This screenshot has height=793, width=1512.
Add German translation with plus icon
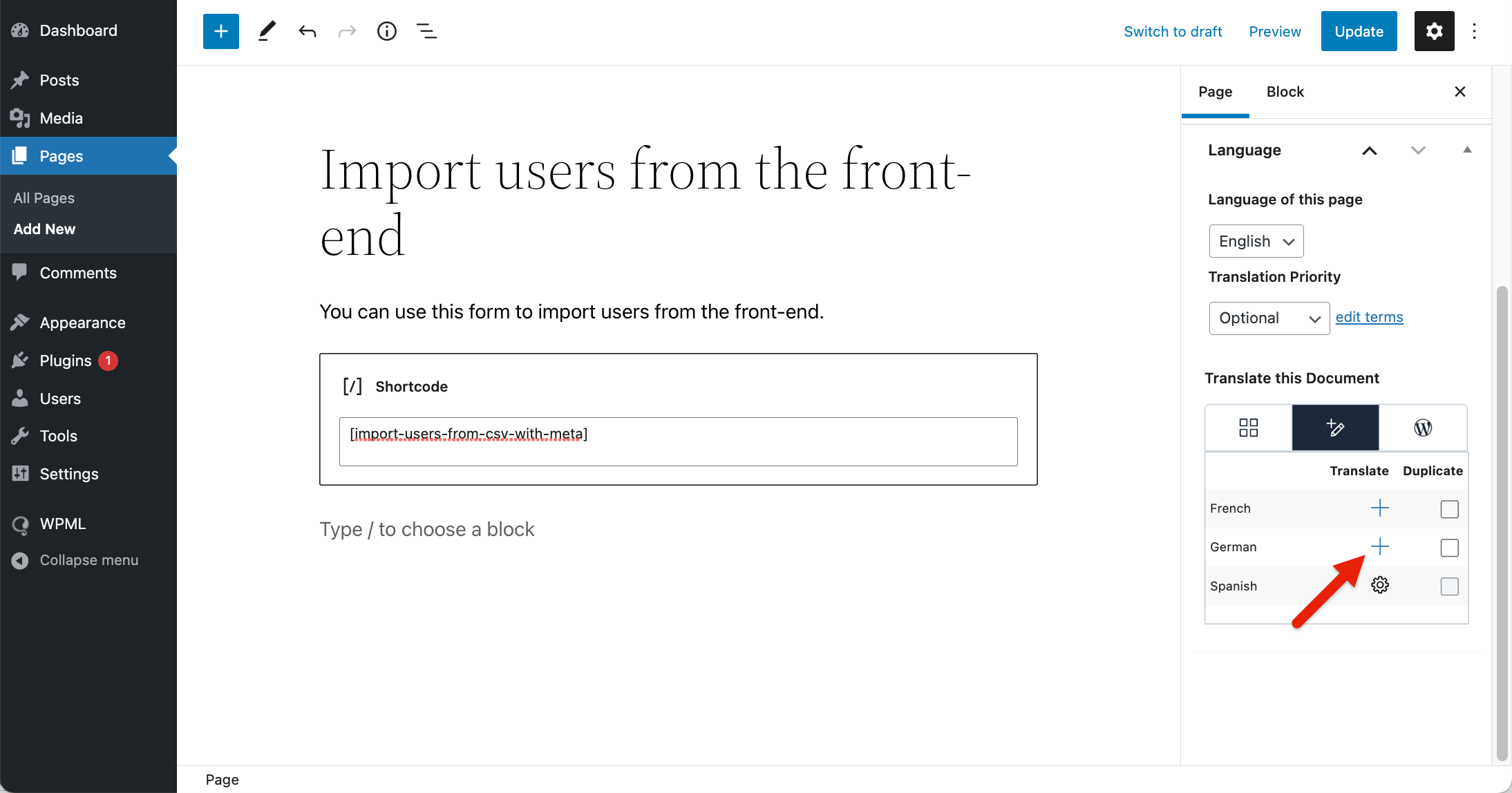coord(1379,547)
